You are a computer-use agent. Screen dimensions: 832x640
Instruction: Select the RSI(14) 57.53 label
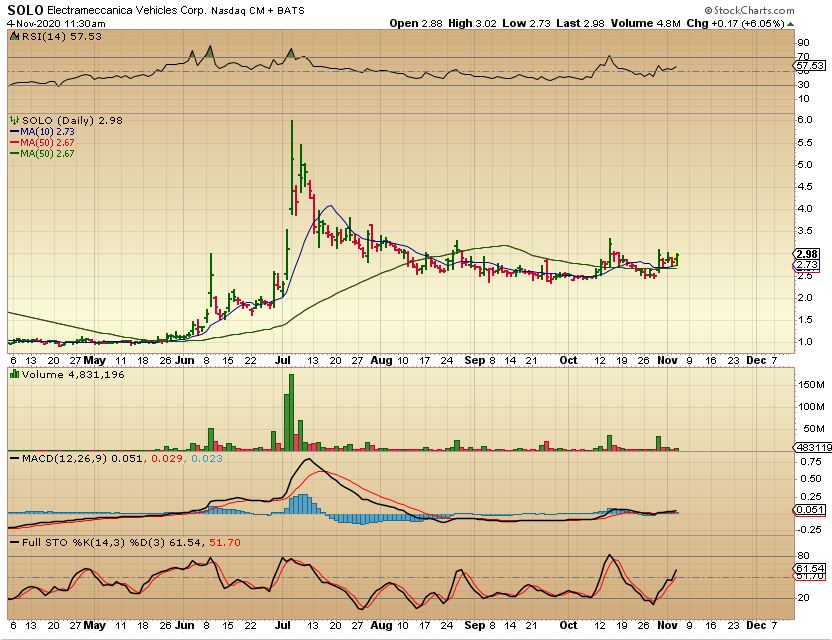point(60,36)
